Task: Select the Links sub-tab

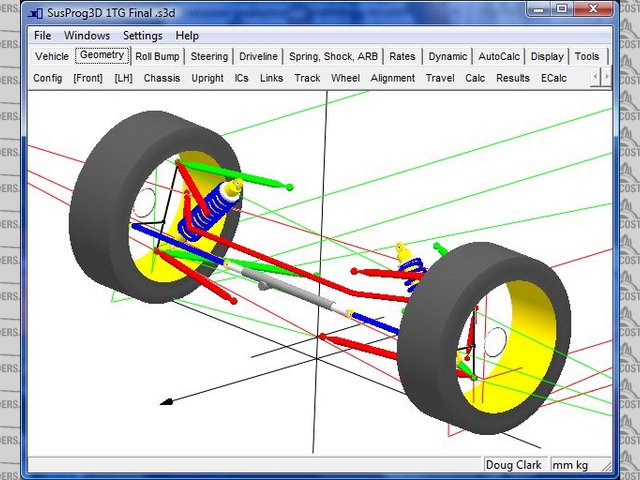Action: [271, 78]
